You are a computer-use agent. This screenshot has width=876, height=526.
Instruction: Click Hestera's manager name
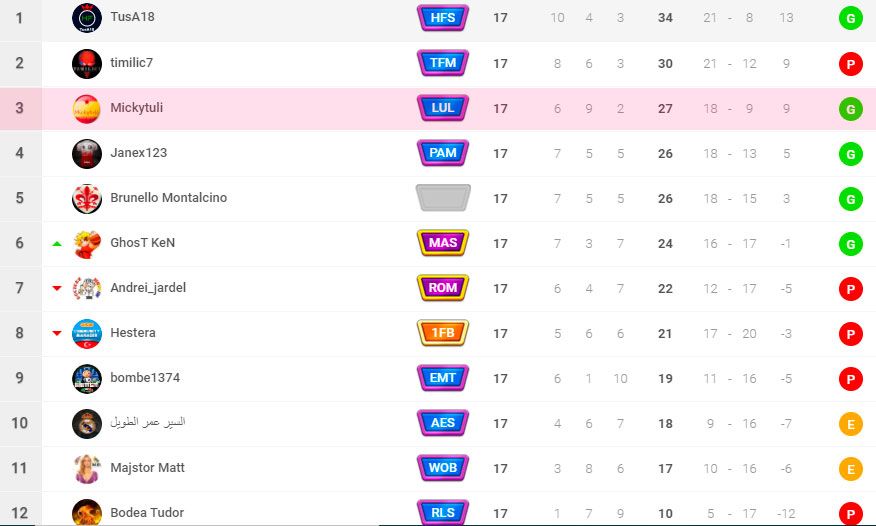[x=133, y=333]
